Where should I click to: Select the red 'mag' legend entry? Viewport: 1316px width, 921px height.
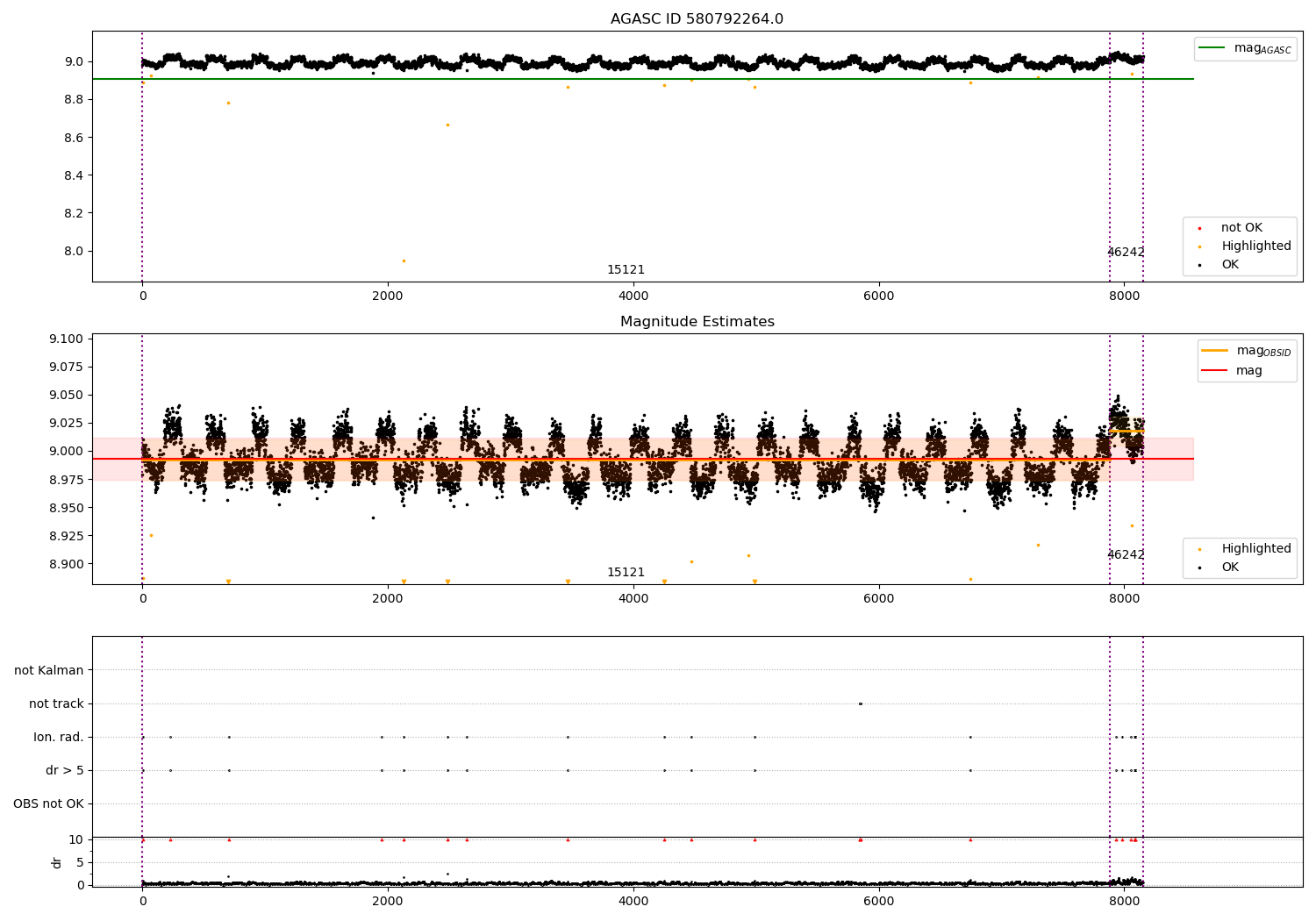1233,371
